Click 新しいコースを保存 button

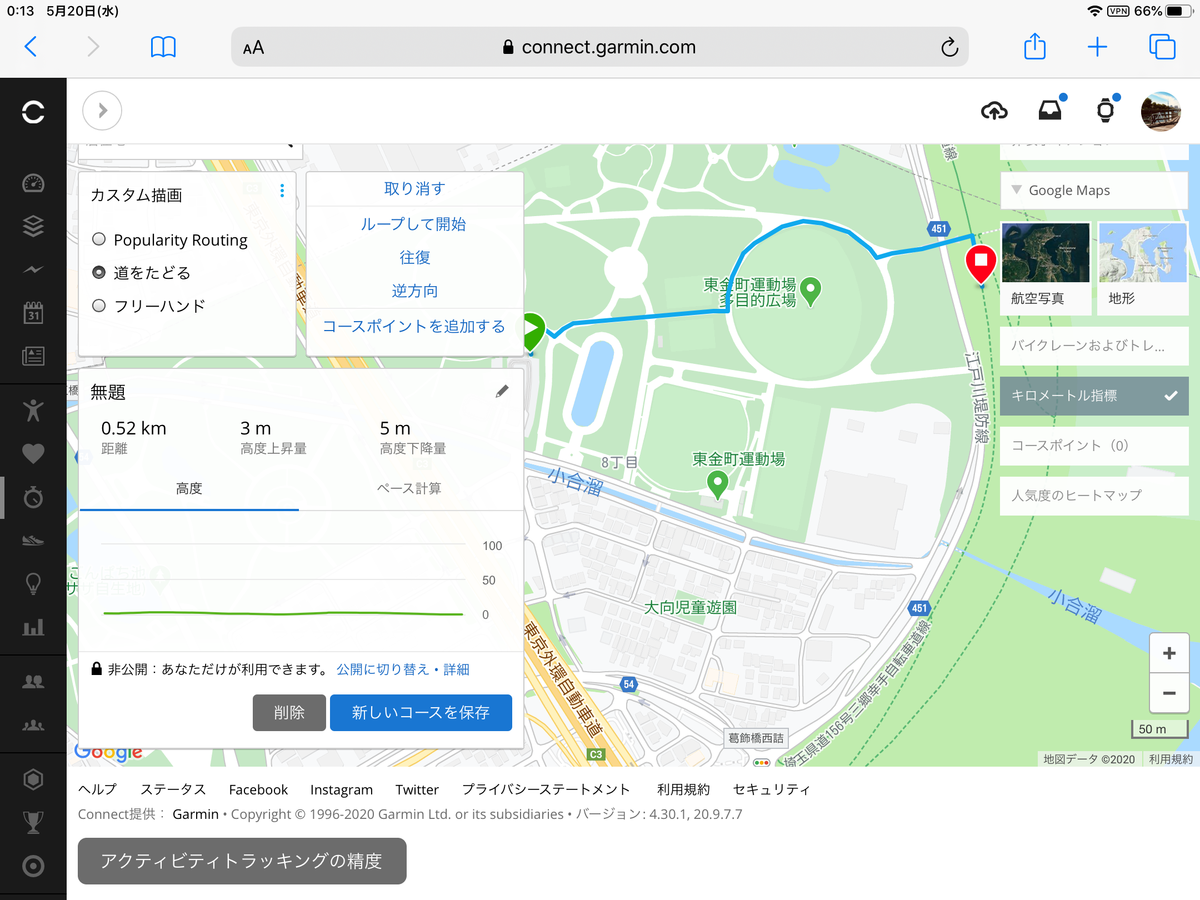click(x=421, y=713)
